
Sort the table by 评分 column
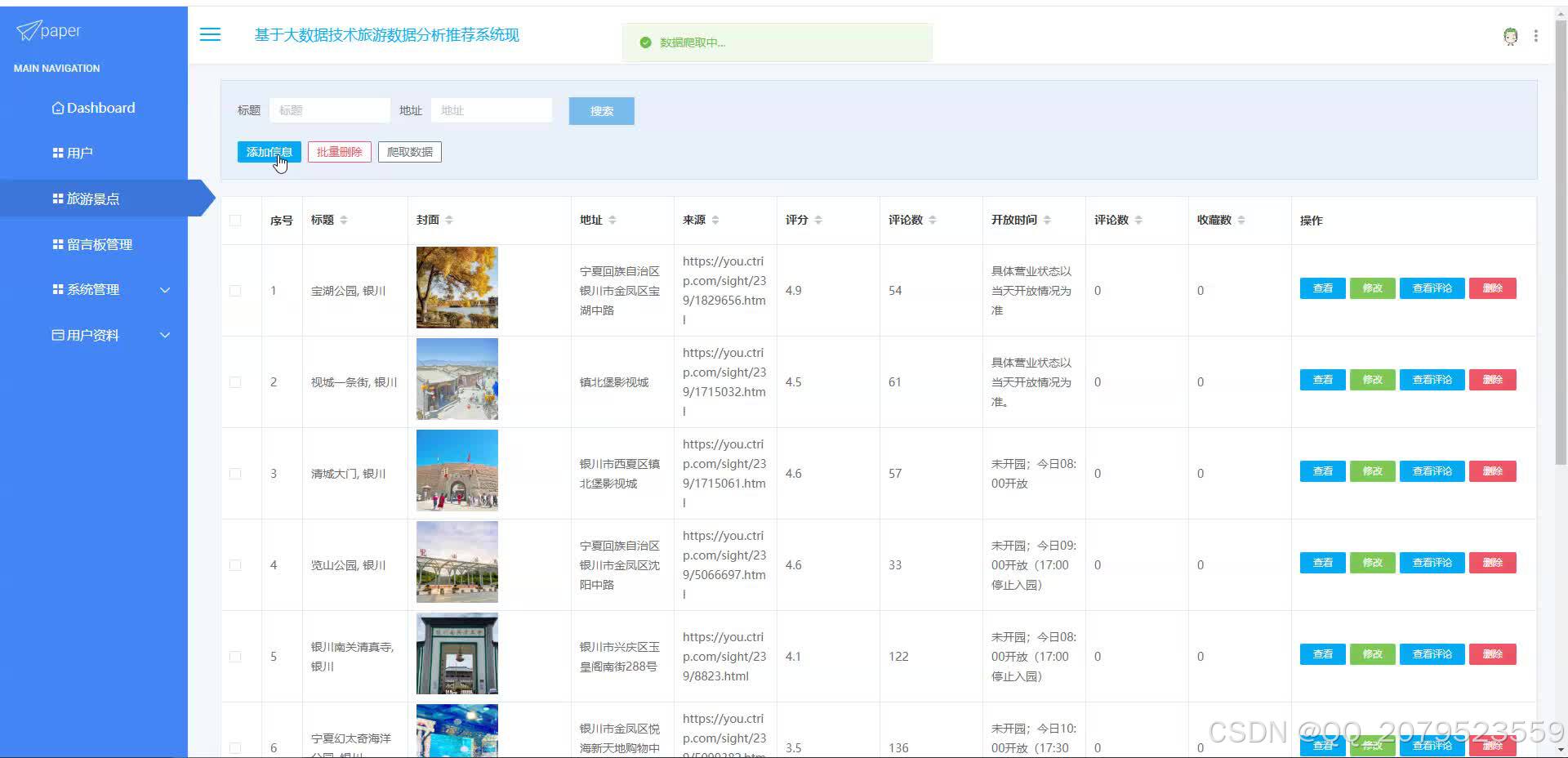pos(817,220)
